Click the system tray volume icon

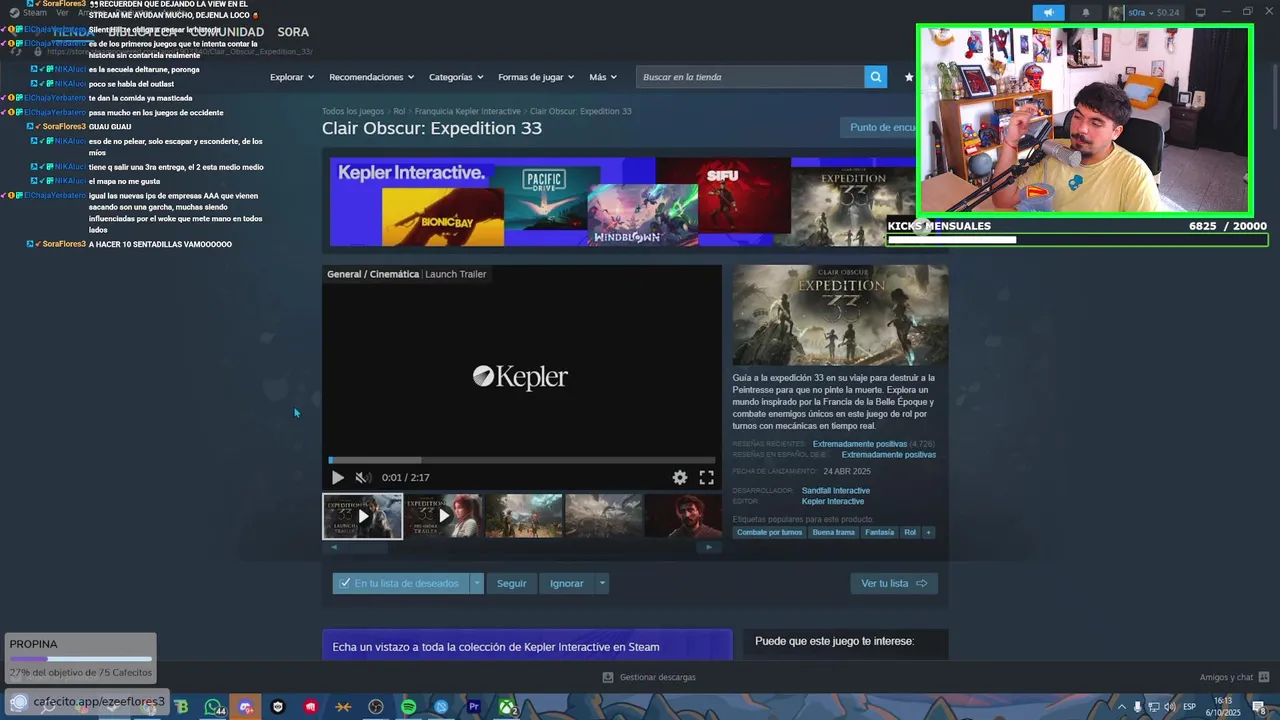pos(1169,707)
